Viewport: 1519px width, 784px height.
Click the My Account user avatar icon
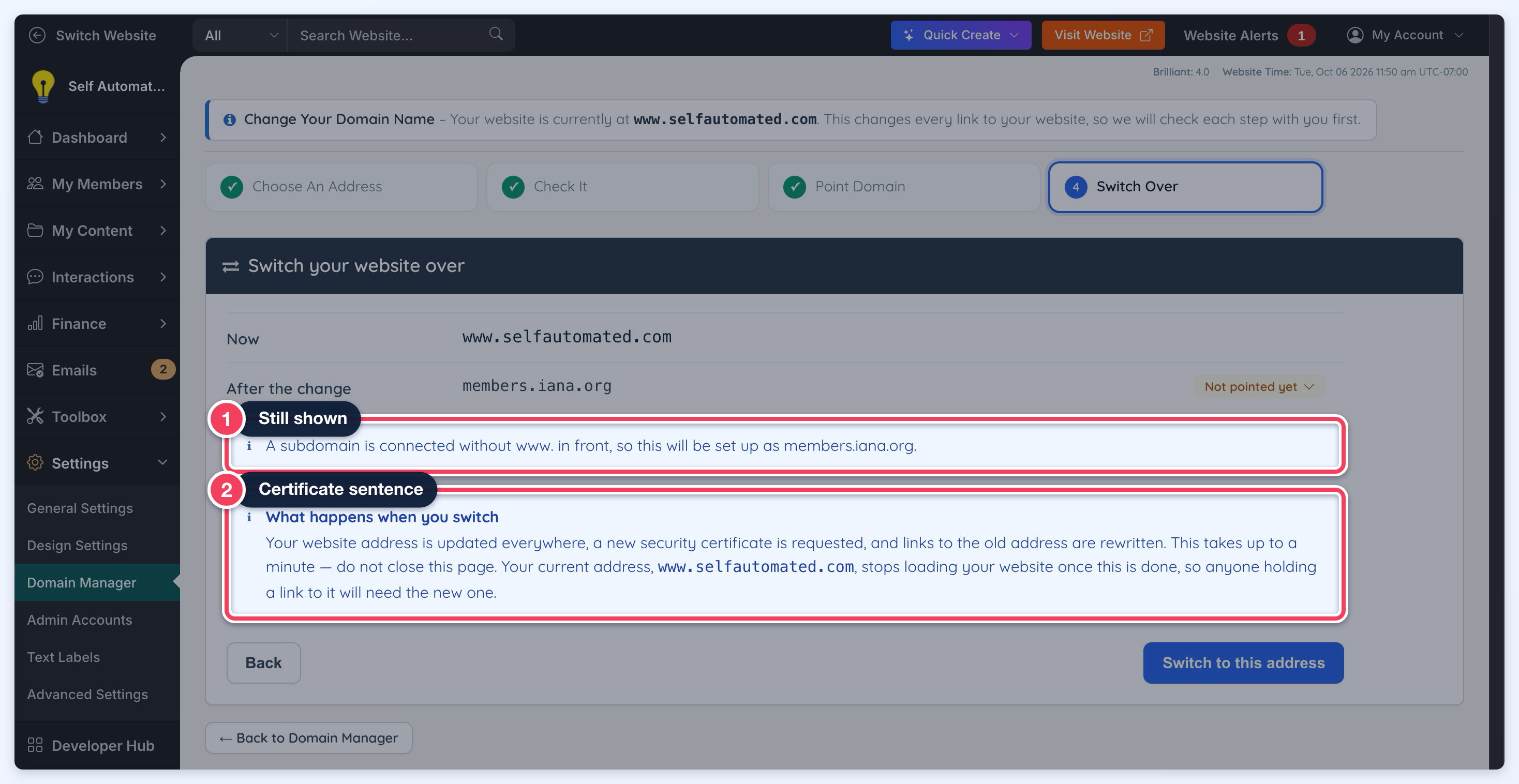(x=1355, y=35)
